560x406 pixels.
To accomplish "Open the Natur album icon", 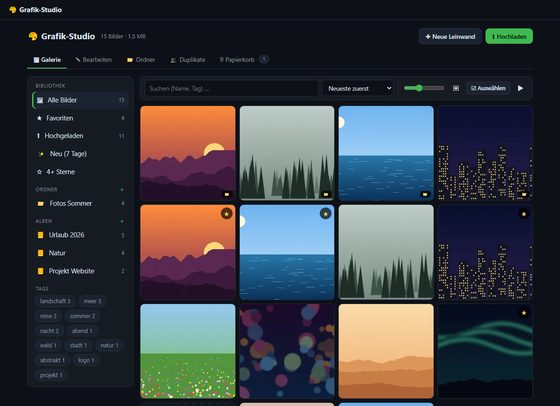I will pos(40,253).
